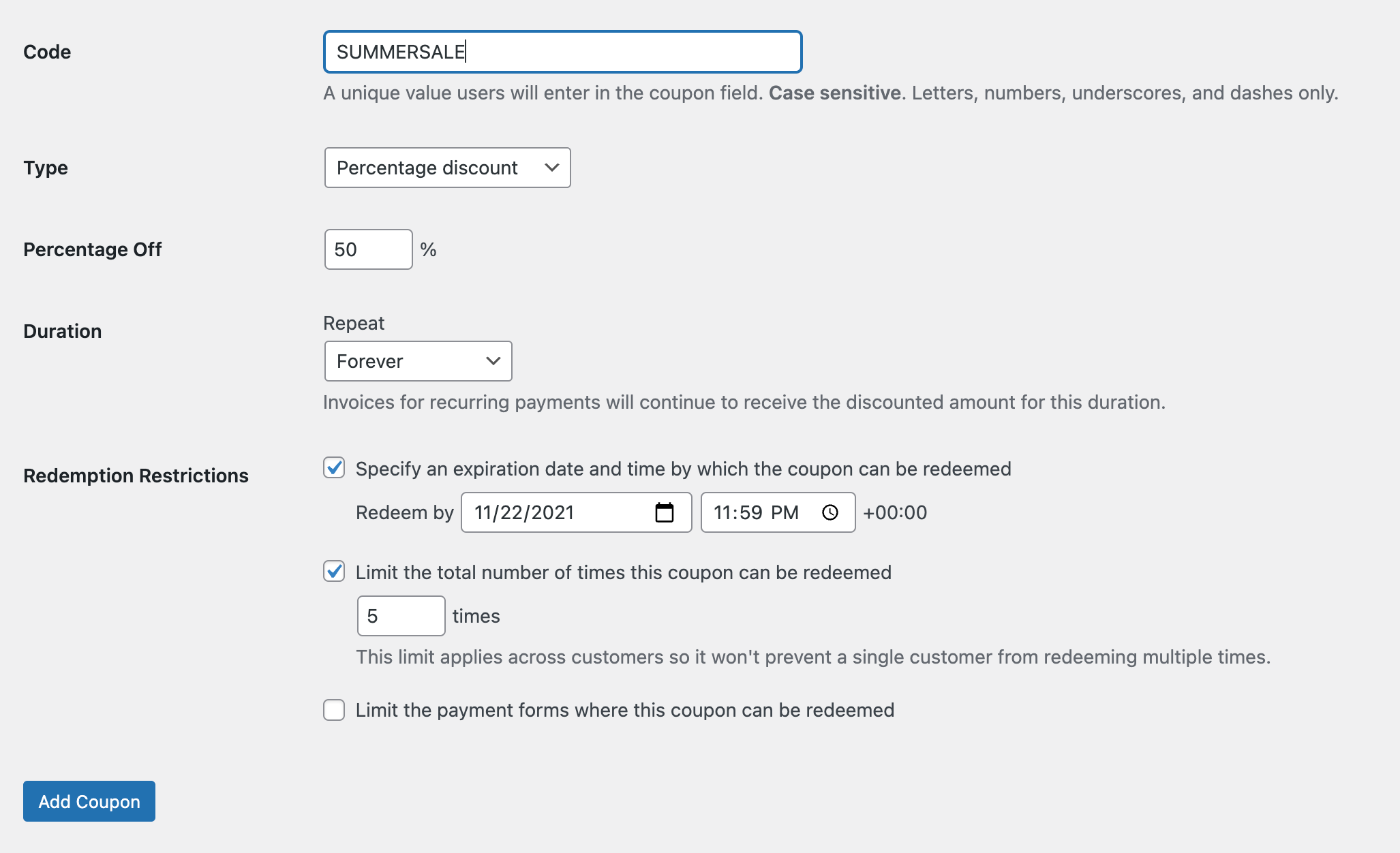Enable limiting payment forms for coupon
Screen dimensions: 1400x853
click(334, 710)
